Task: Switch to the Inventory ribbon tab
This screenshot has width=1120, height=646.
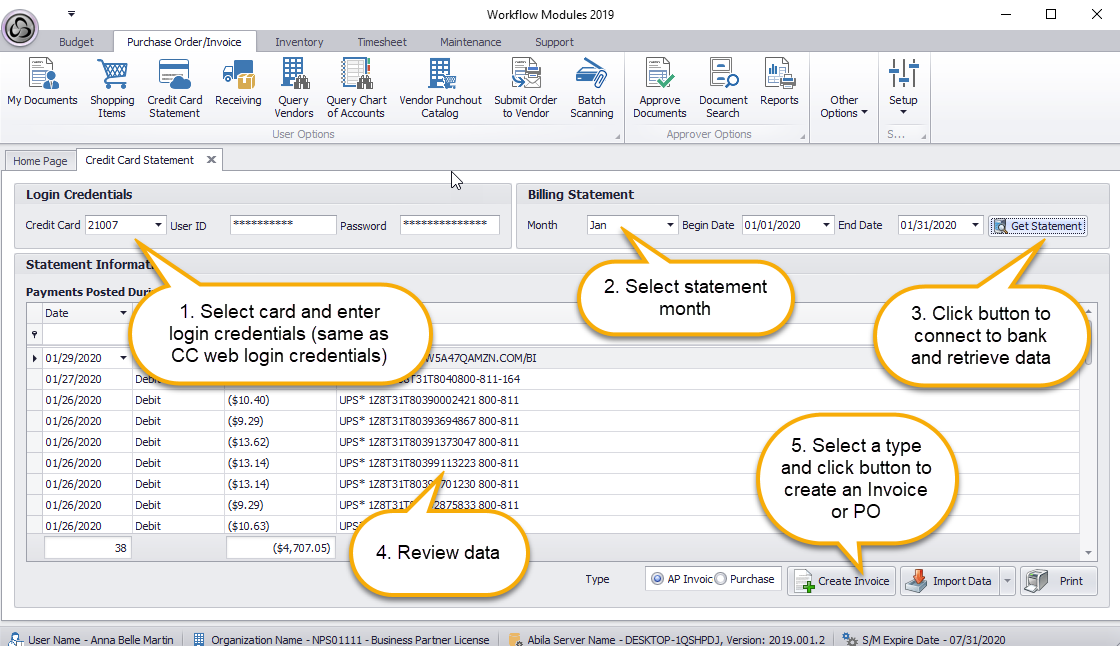Action: coord(299,42)
